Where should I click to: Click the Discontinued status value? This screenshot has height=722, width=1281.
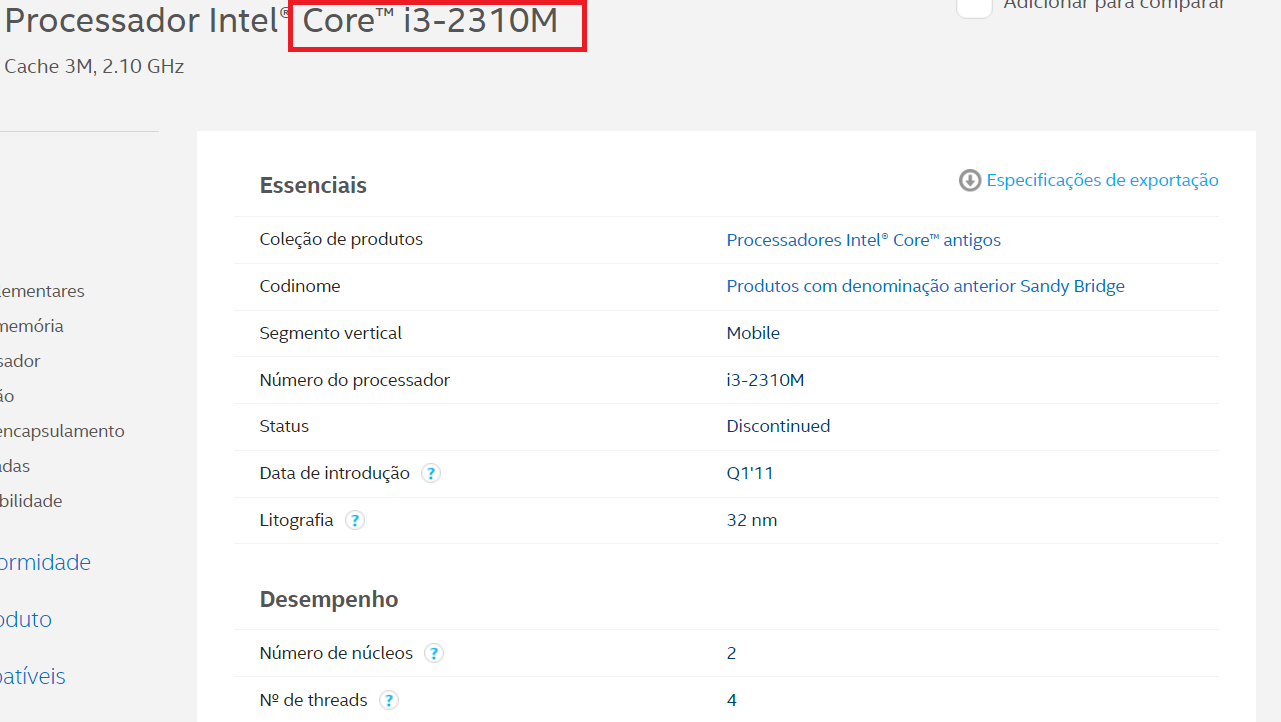pos(778,426)
